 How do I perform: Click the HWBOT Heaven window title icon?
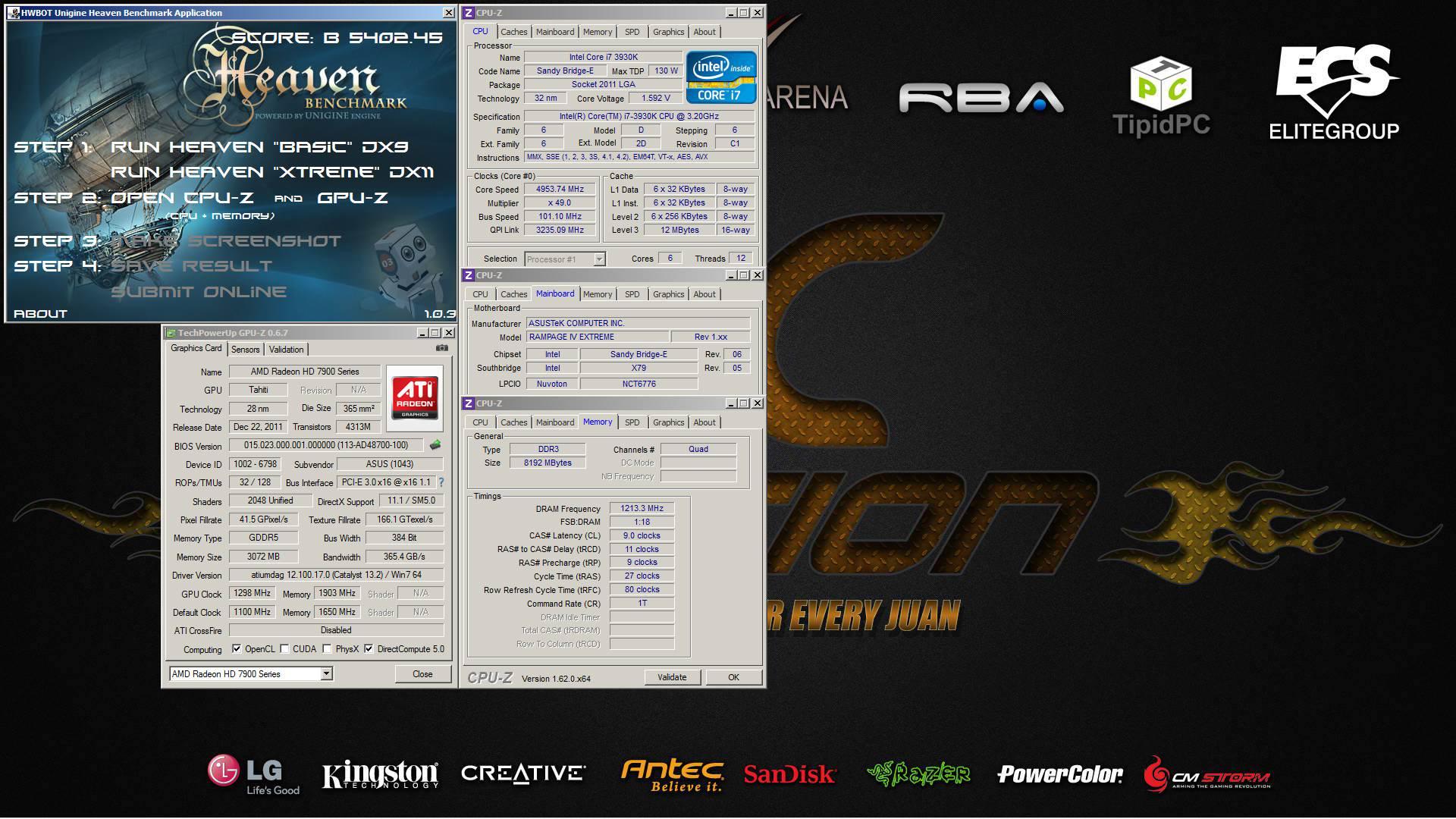pyautogui.click(x=14, y=13)
